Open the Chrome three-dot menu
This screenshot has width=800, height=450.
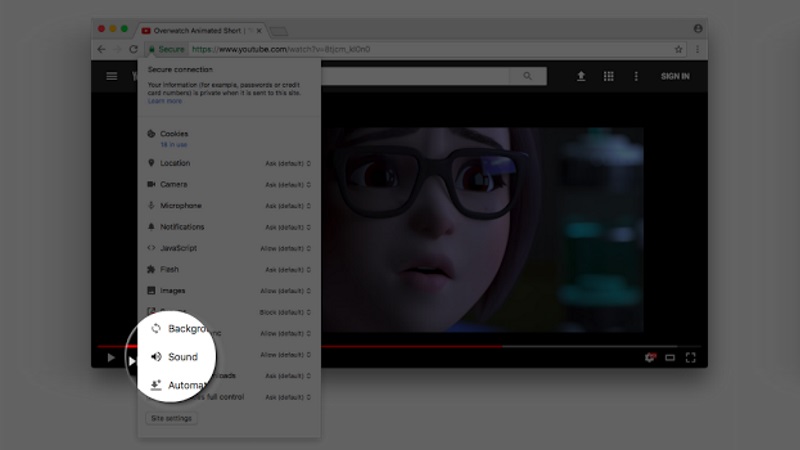tap(697, 49)
